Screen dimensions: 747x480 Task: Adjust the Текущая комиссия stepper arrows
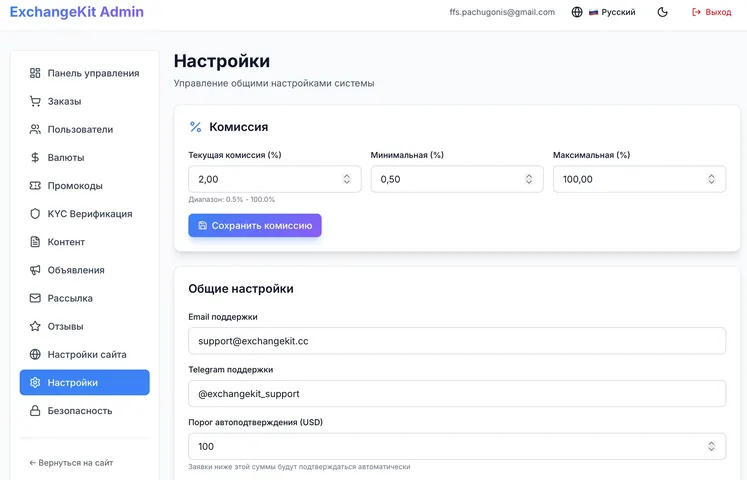click(x=346, y=179)
